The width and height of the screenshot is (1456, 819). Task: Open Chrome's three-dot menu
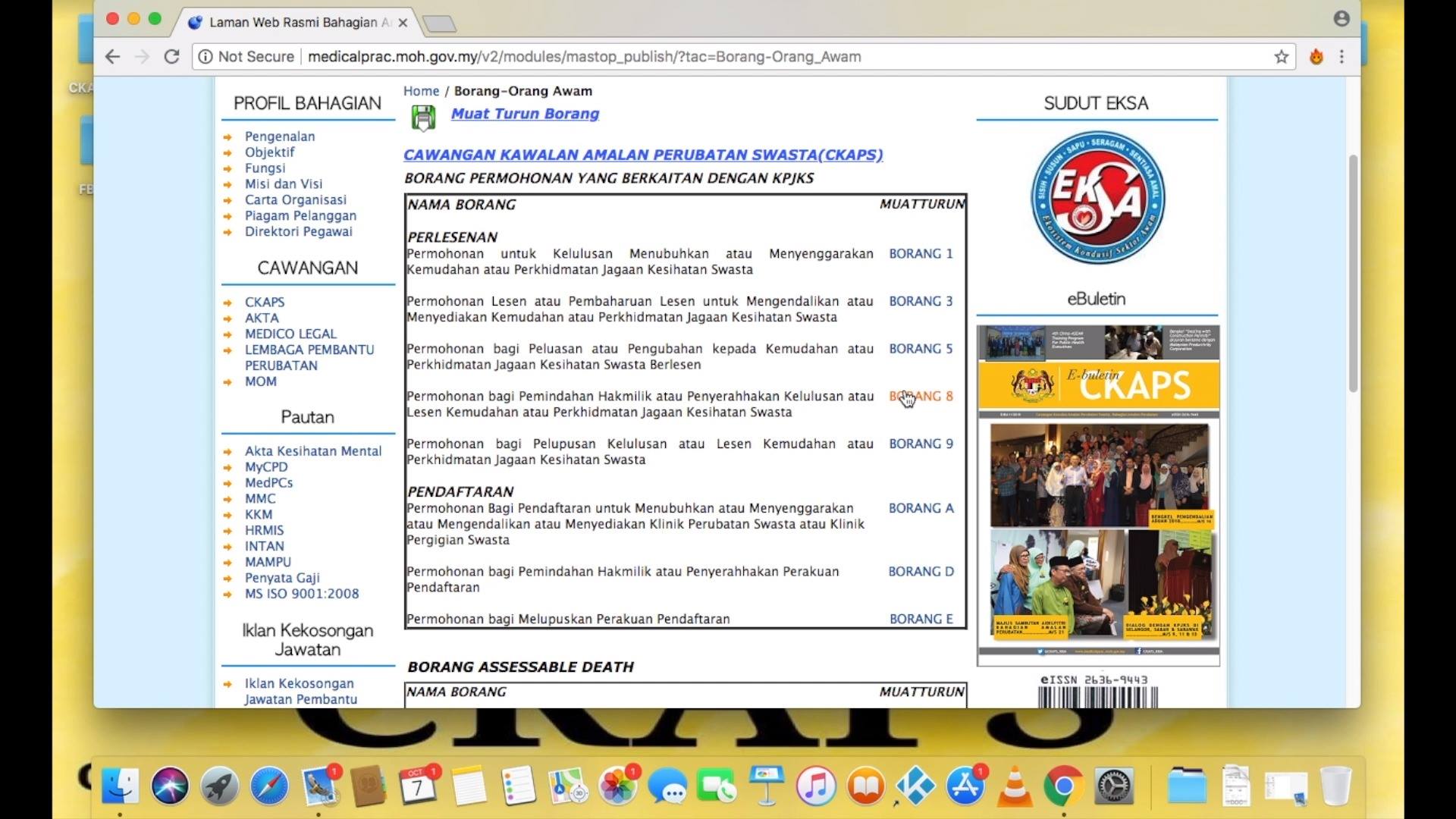[1341, 57]
